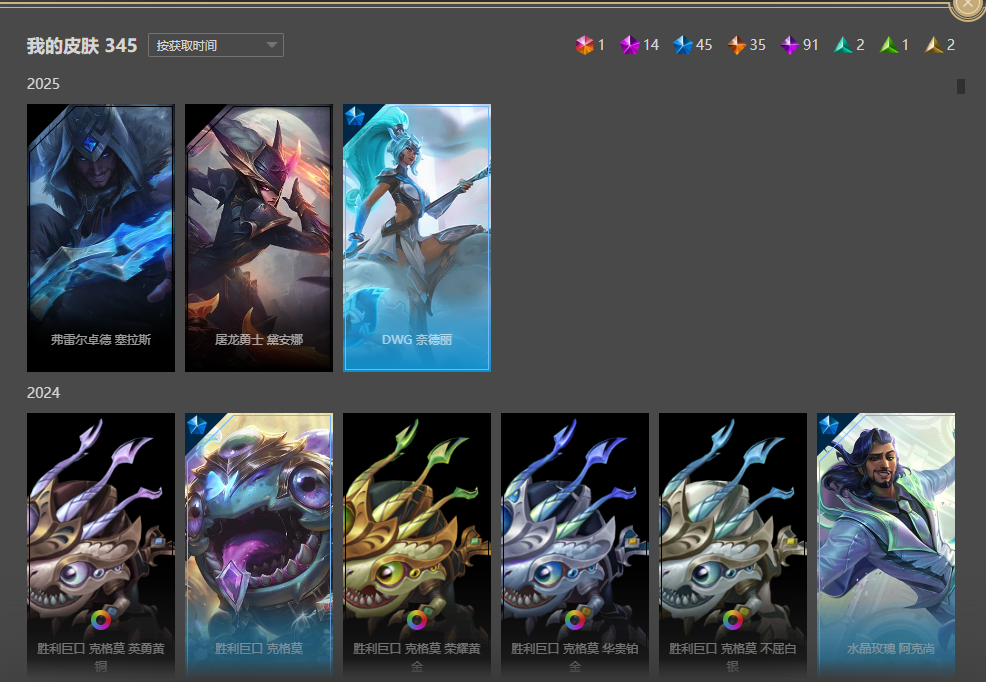Select the 胜利巨口 克格莫 英勇黄铜 card
This screenshot has height=682, width=986.
click(101, 545)
